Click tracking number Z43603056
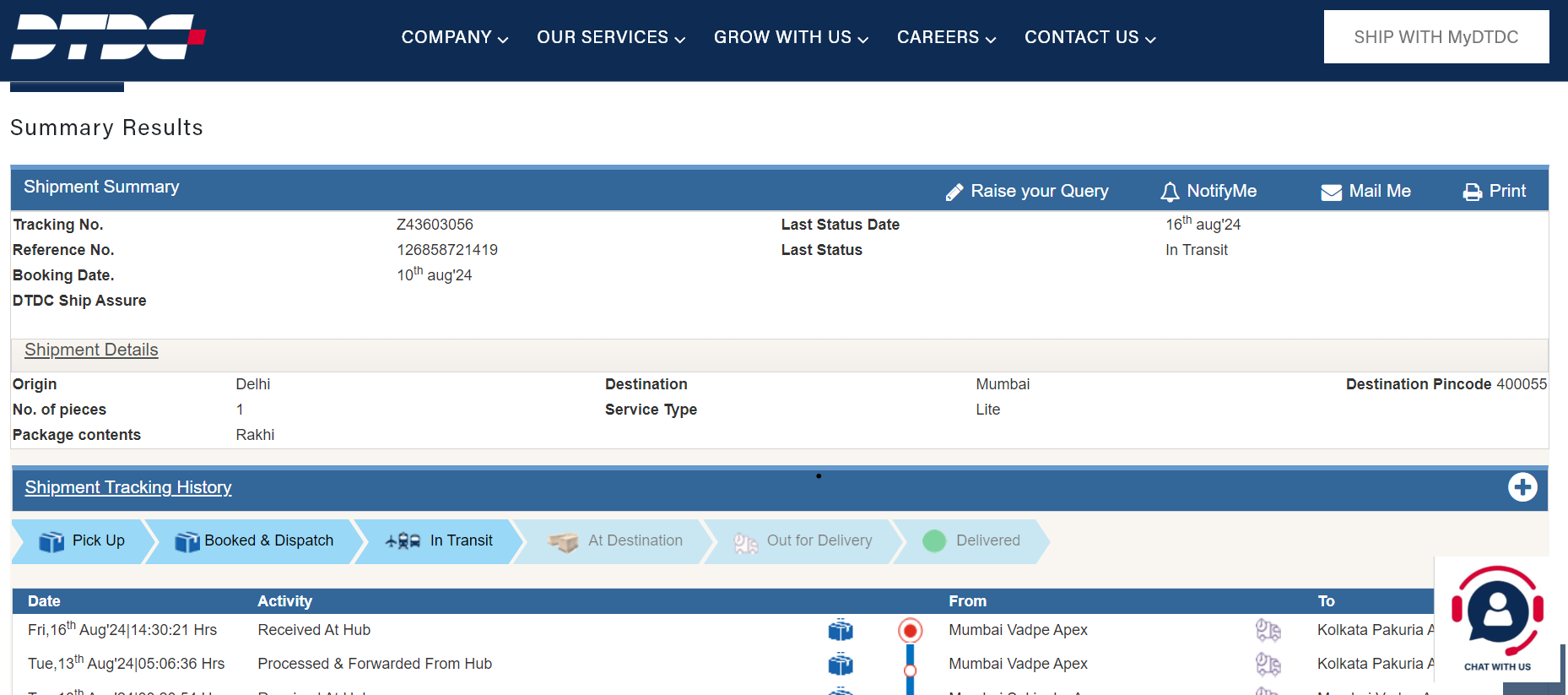The image size is (1568, 695). (435, 225)
